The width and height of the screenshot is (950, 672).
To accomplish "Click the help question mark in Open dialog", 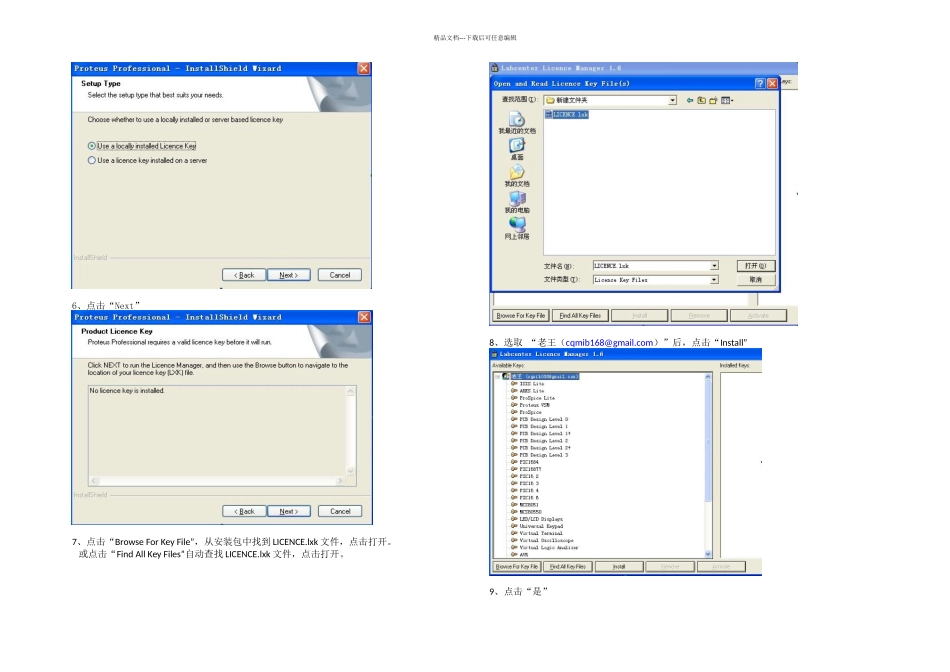I will pos(760,84).
